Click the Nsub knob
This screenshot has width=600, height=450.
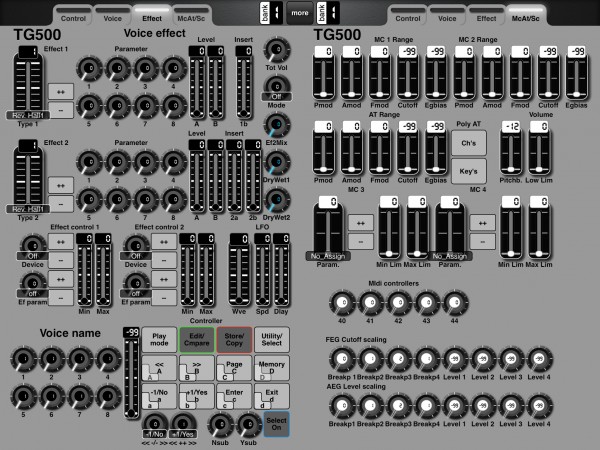(x=220, y=425)
